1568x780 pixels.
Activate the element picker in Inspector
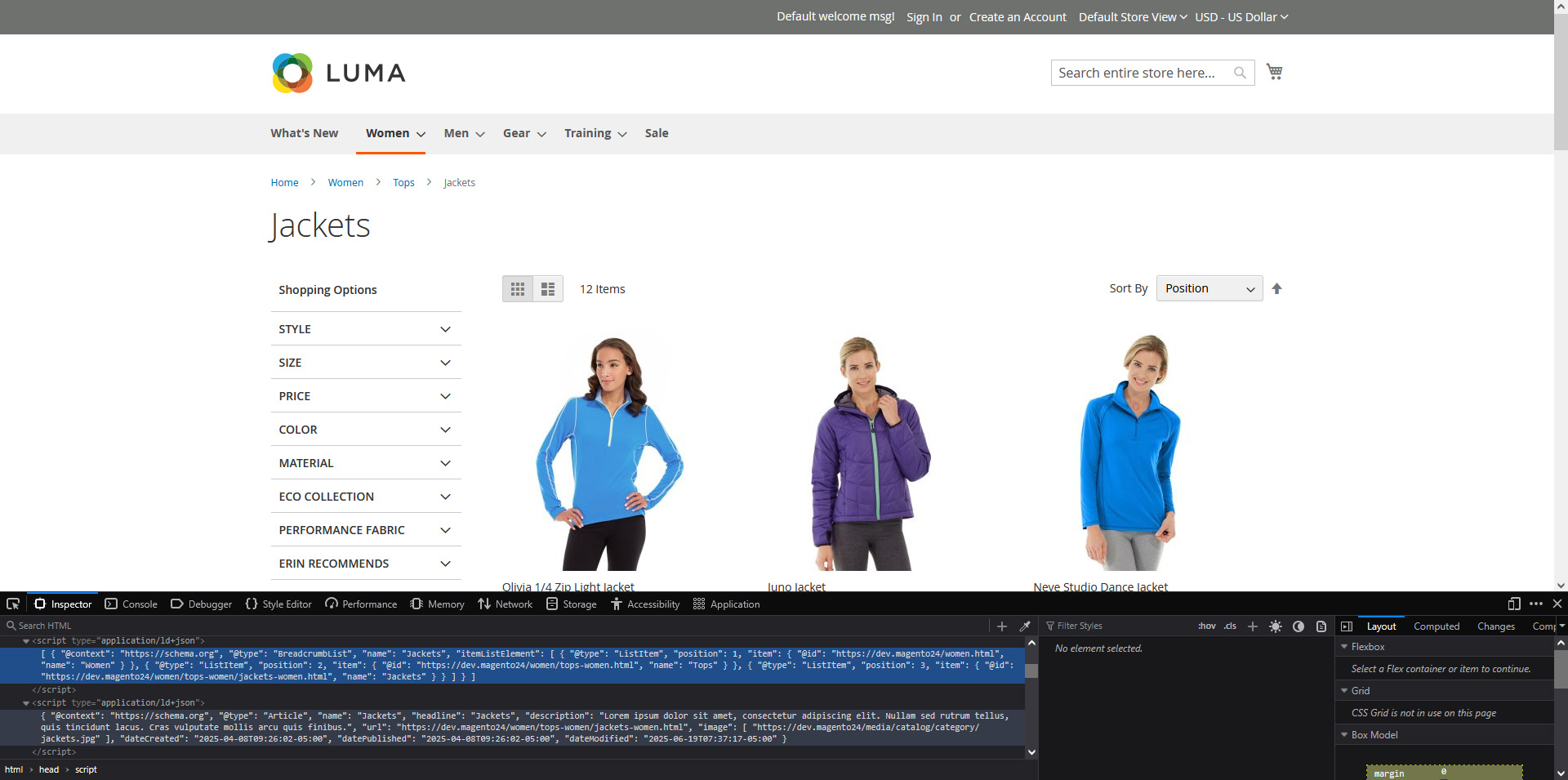tap(13, 604)
